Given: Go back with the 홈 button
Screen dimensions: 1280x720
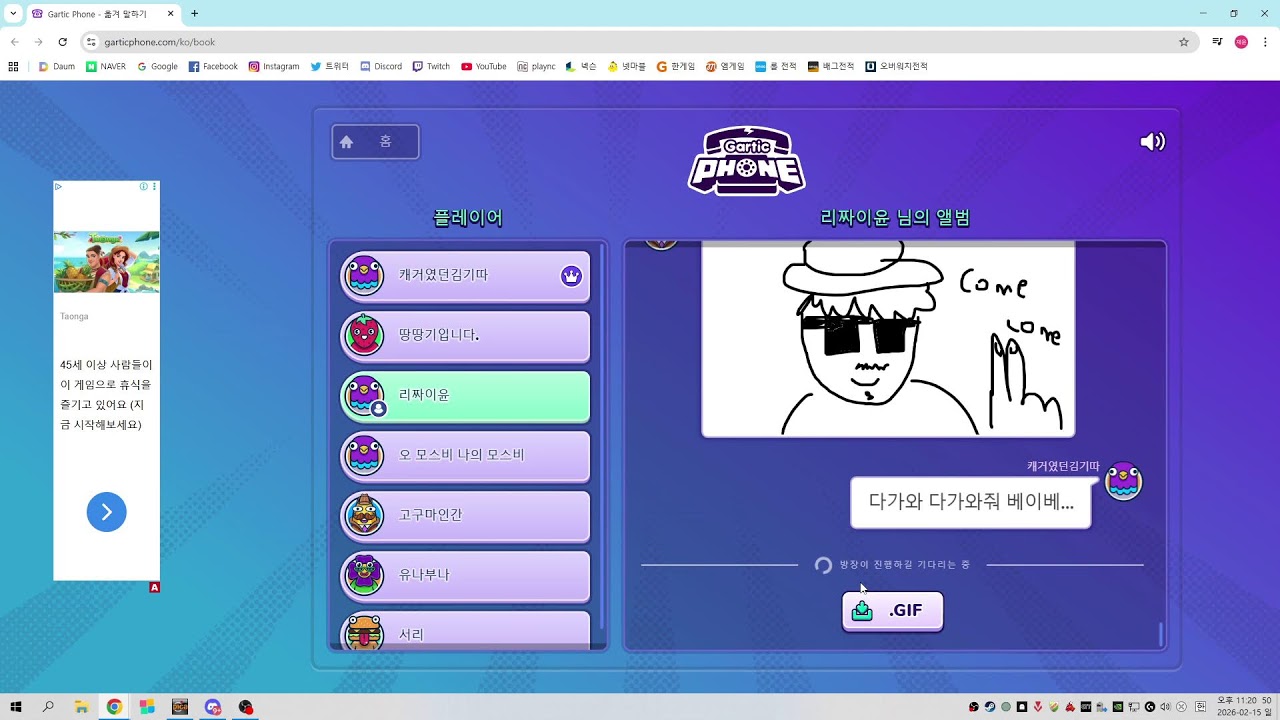Looking at the screenshot, I should tap(375, 142).
